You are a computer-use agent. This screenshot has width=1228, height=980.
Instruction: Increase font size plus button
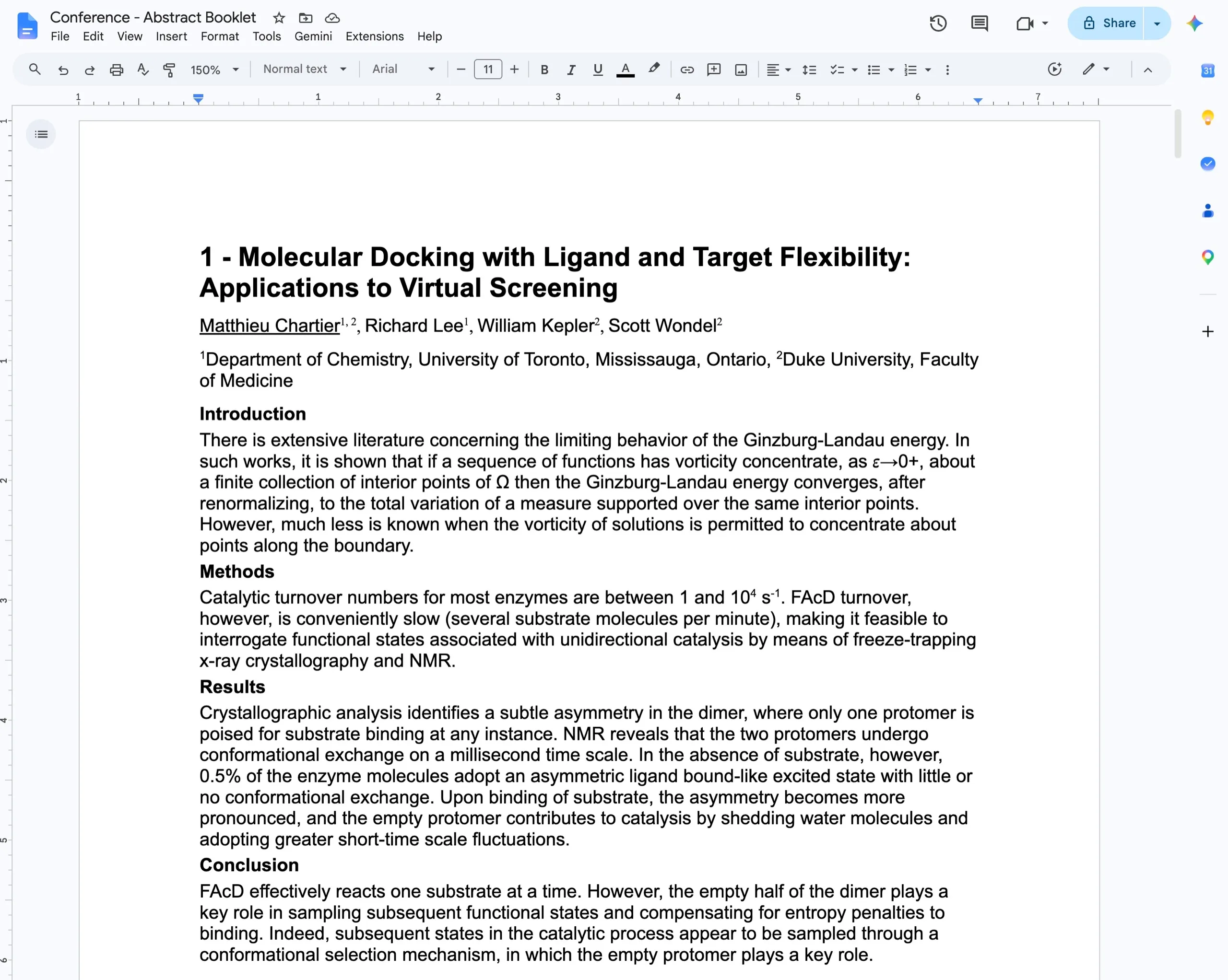(x=514, y=70)
